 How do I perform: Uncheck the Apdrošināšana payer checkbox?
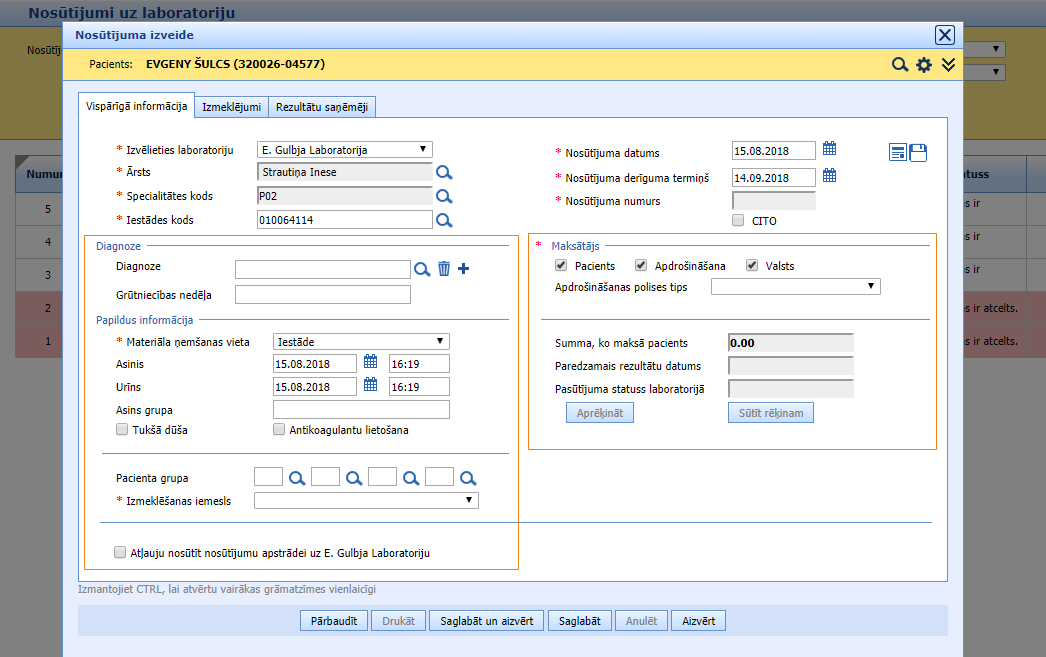pyautogui.click(x=641, y=266)
